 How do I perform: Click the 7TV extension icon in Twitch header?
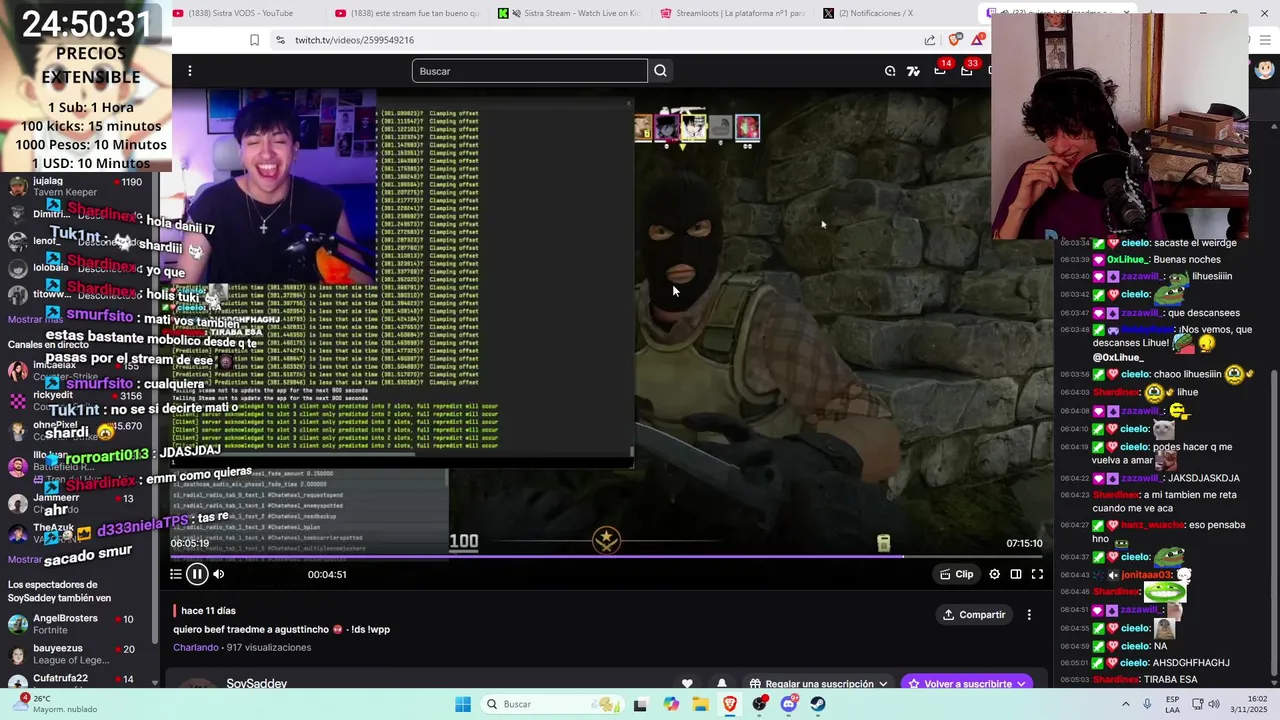[x=913, y=71]
